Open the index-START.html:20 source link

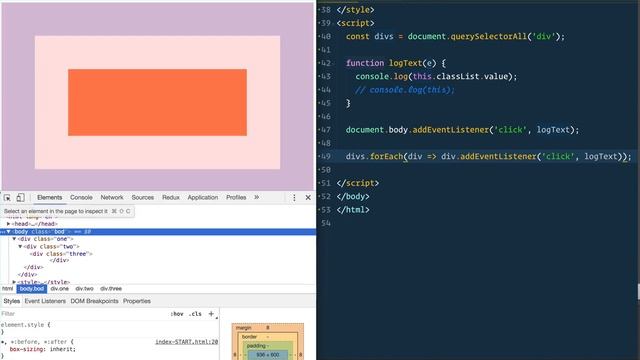pyautogui.click(x=187, y=342)
